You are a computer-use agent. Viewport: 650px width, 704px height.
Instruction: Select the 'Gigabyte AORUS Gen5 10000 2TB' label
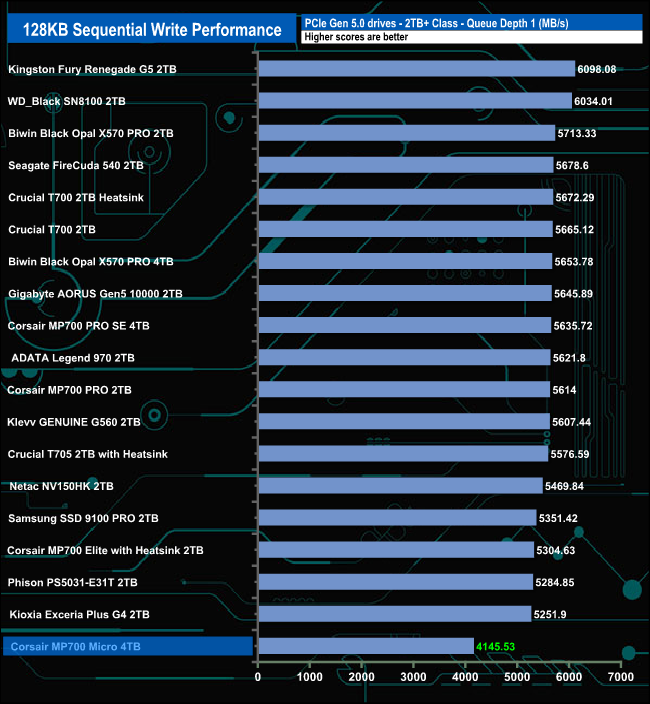pos(95,294)
